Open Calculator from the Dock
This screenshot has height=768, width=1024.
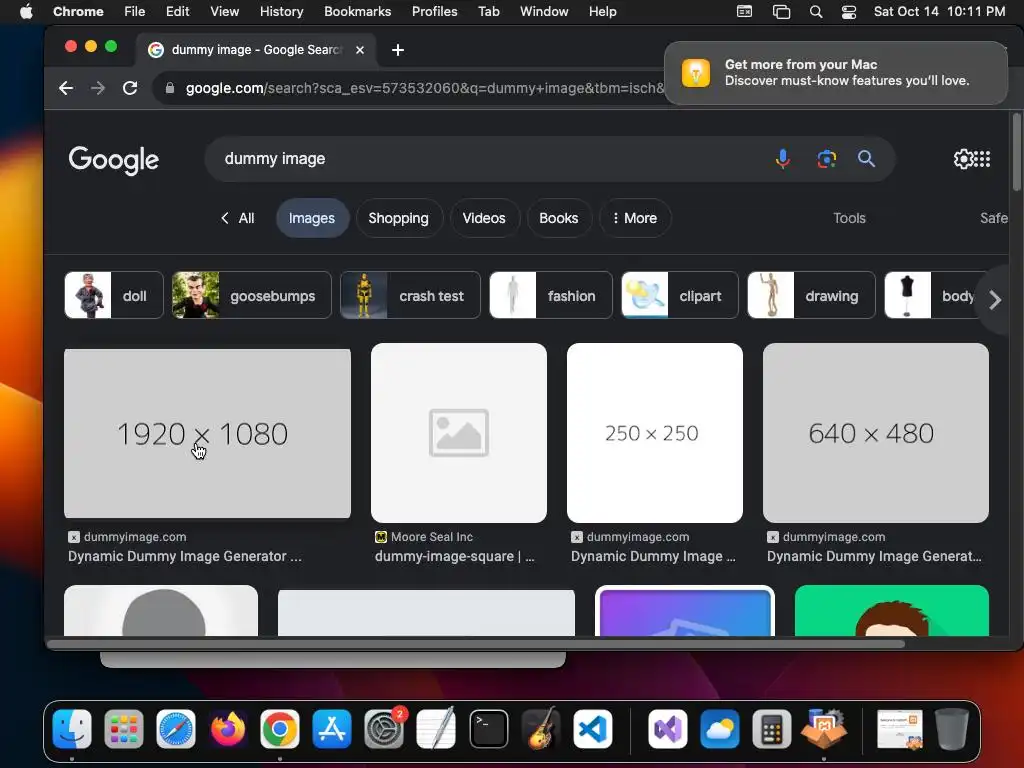(x=771, y=729)
